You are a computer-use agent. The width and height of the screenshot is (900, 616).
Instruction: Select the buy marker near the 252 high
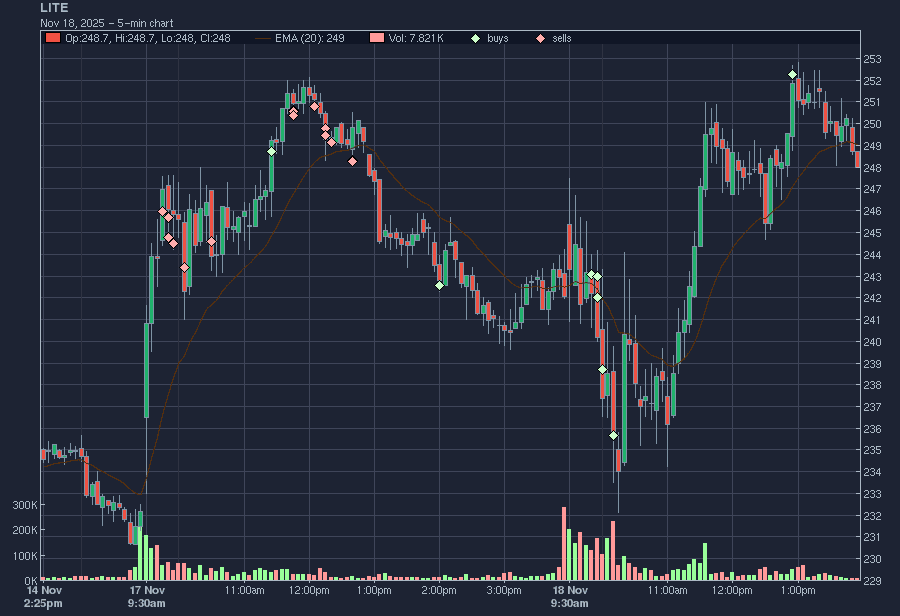pyautogui.click(x=793, y=75)
